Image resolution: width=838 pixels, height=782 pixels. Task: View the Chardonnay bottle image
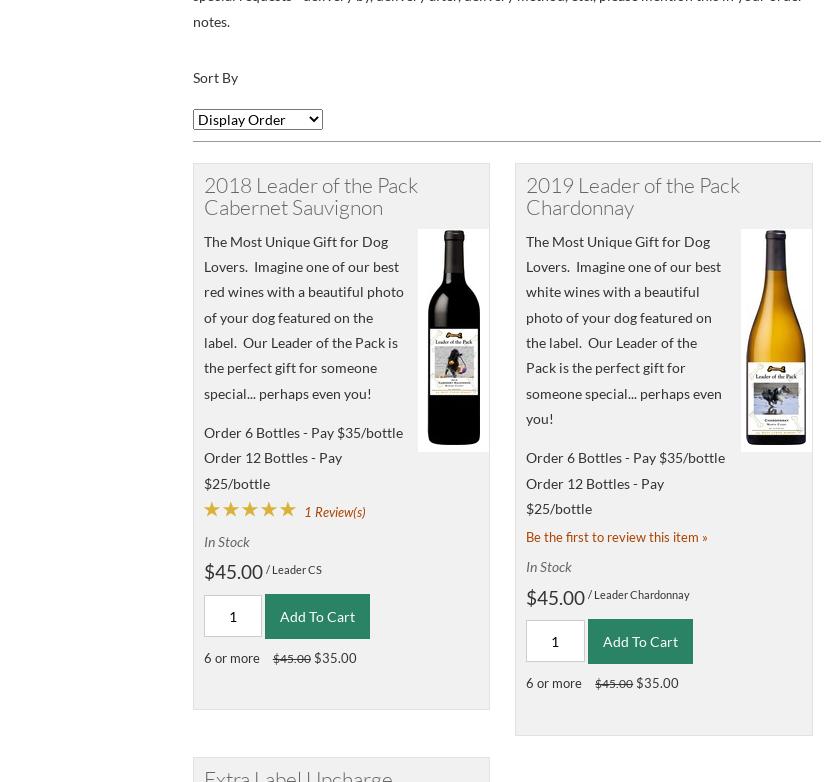pos(776,340)
